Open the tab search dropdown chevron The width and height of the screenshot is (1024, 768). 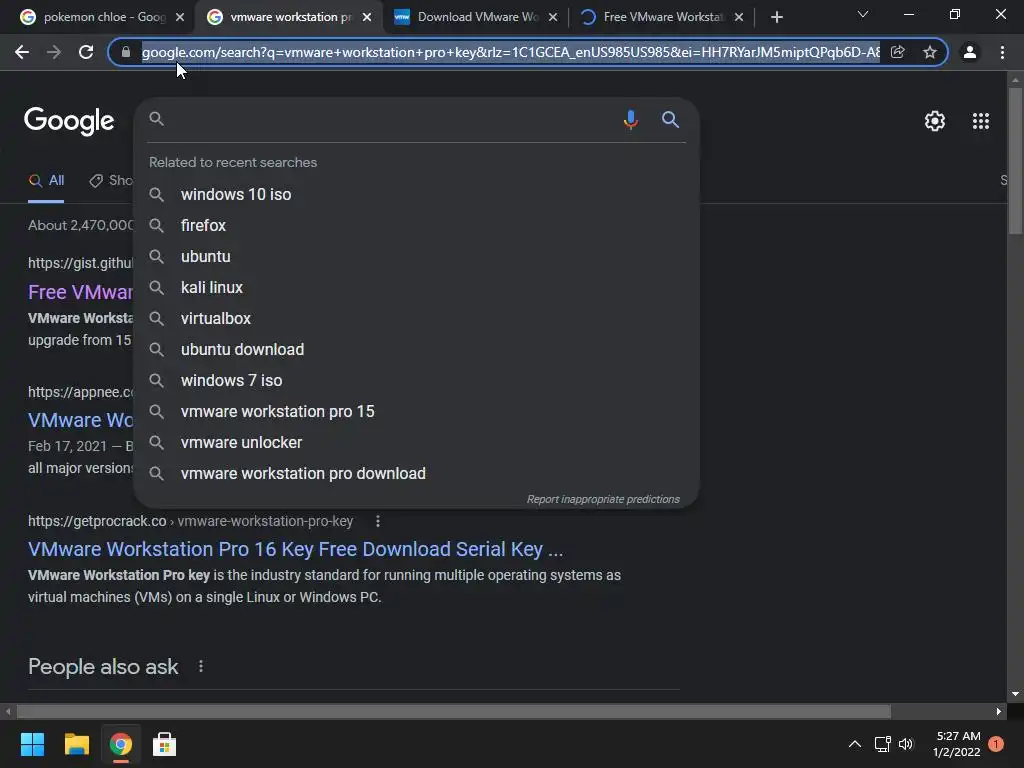(x=863, y=14)
